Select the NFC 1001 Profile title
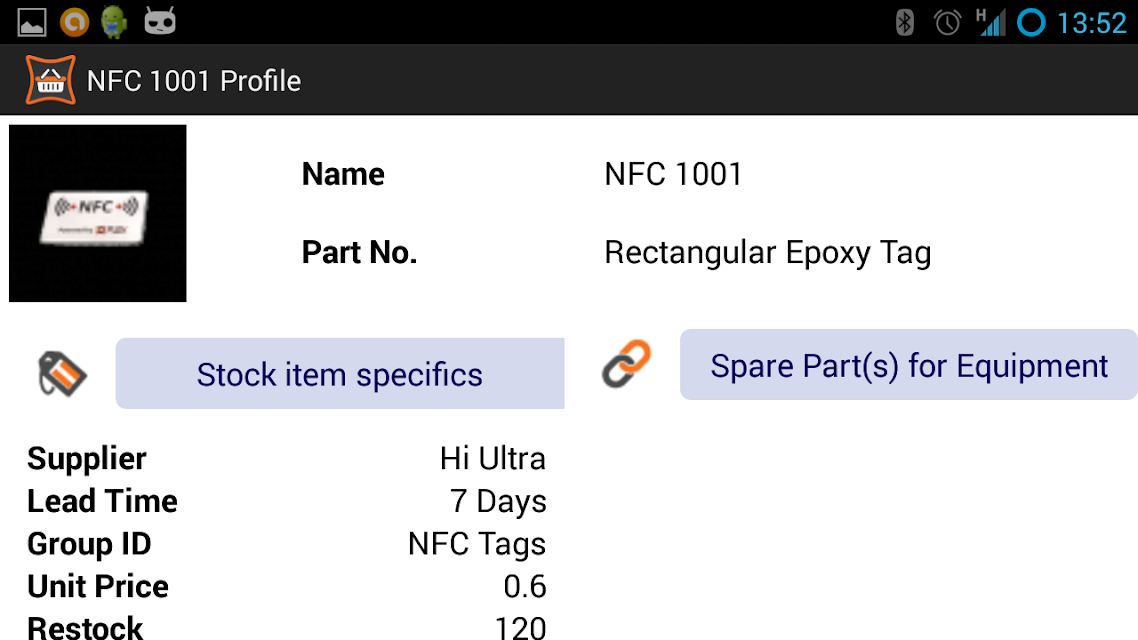This screenshot has height=640, width=1138. [194, 81]
